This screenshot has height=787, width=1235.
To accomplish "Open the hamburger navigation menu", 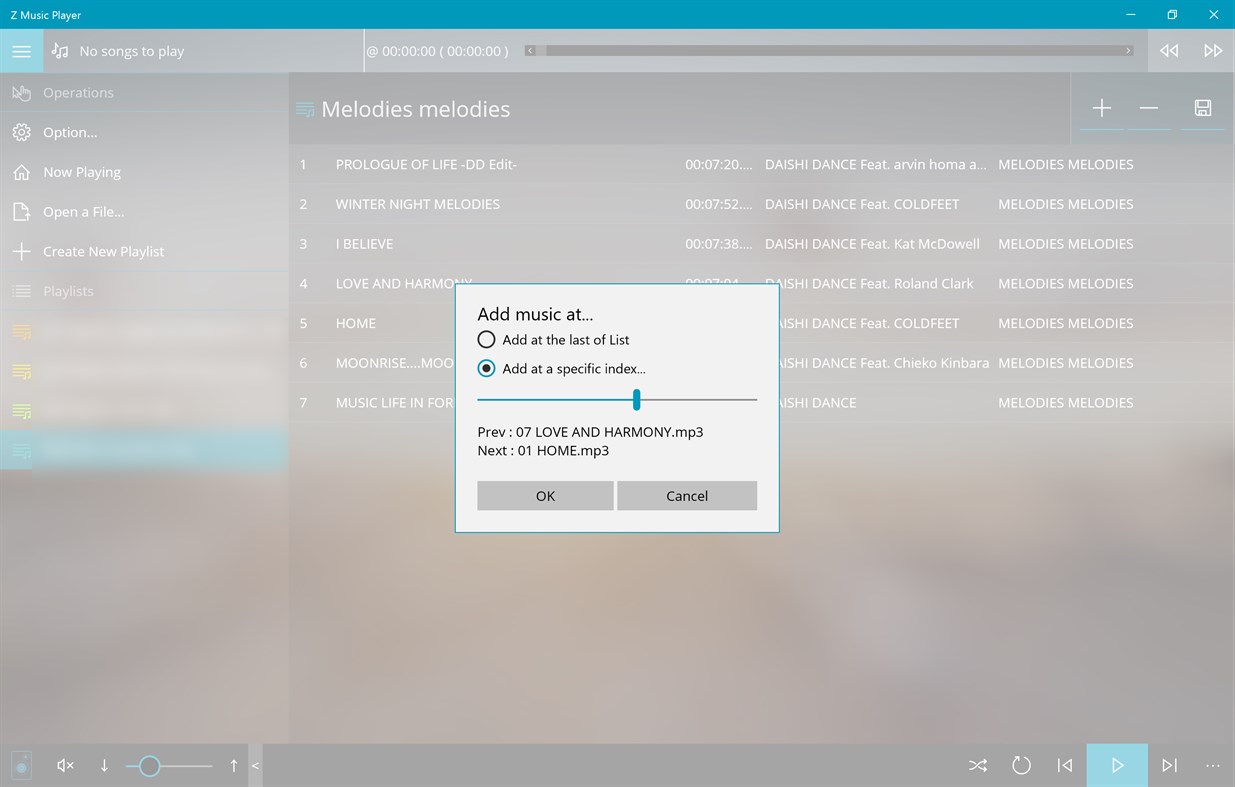I will coord(22,50).
